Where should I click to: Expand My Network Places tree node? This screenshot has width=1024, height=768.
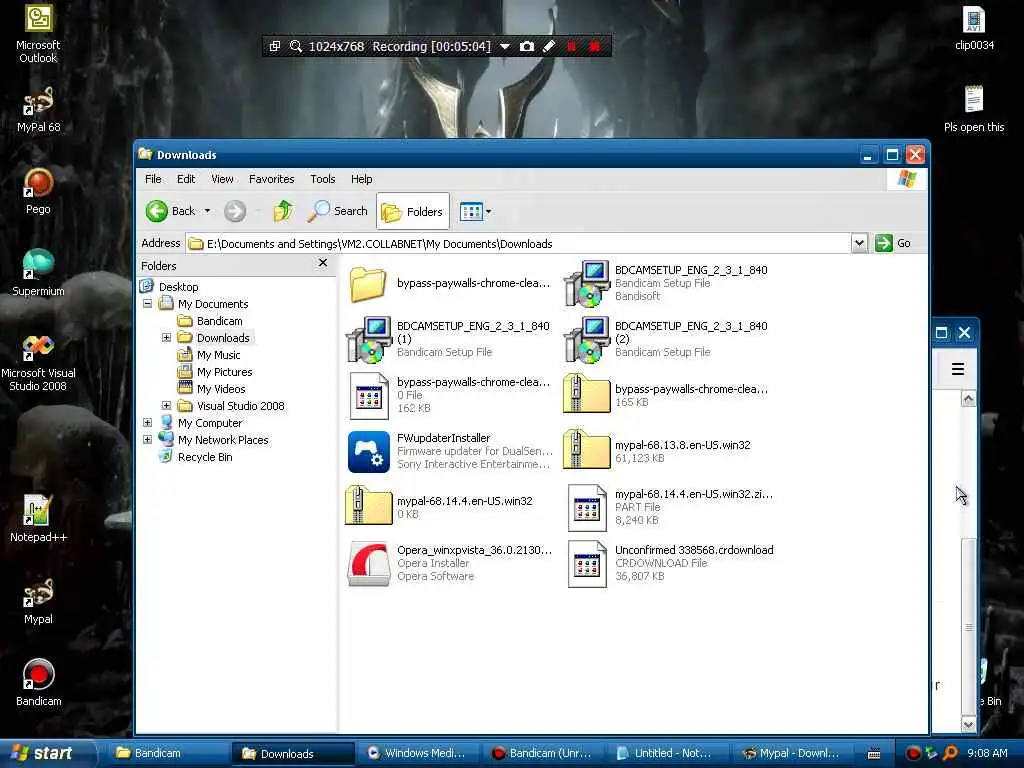pos(148,440)
